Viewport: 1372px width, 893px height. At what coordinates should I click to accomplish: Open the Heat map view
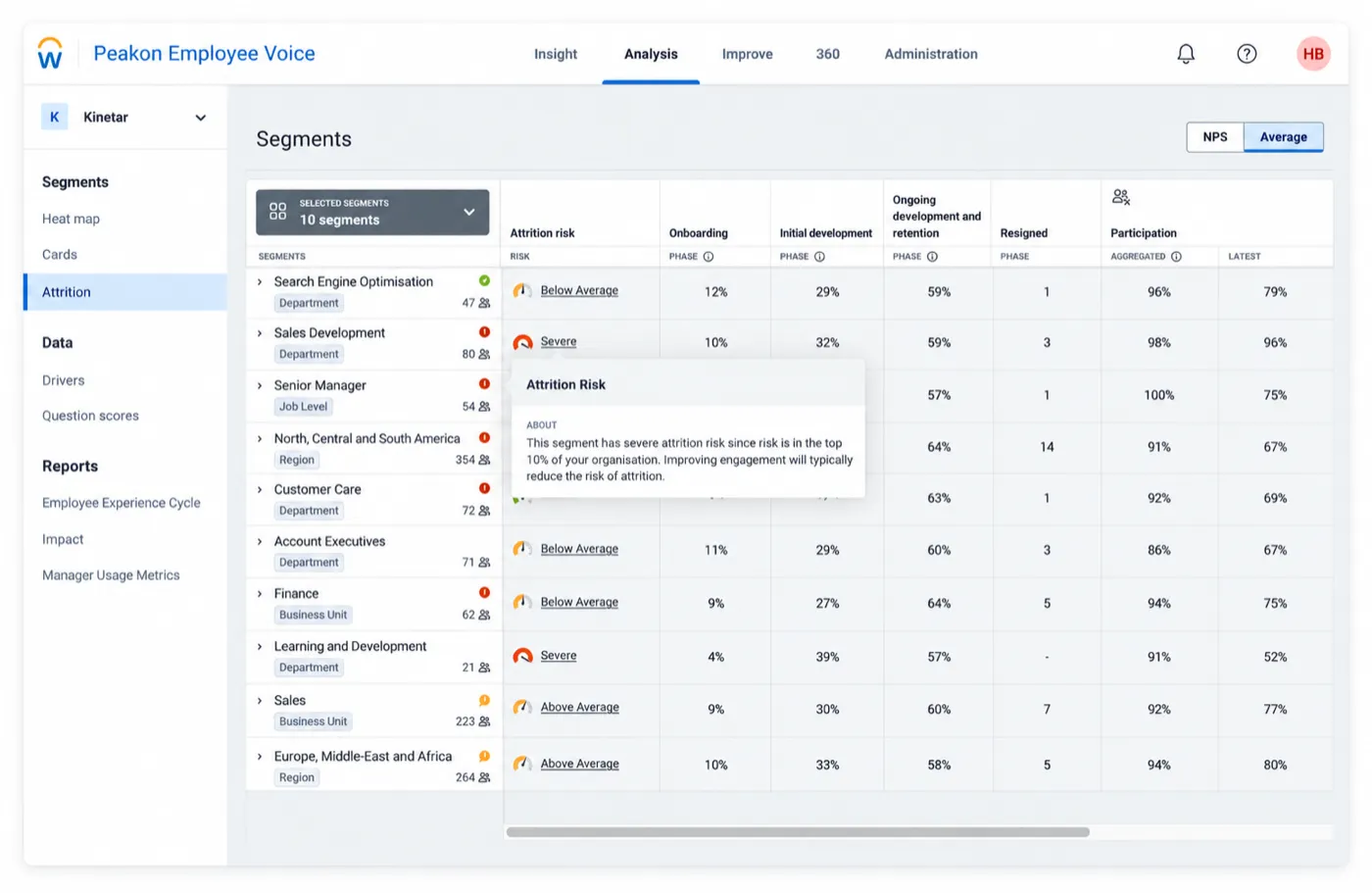[71, 219]
